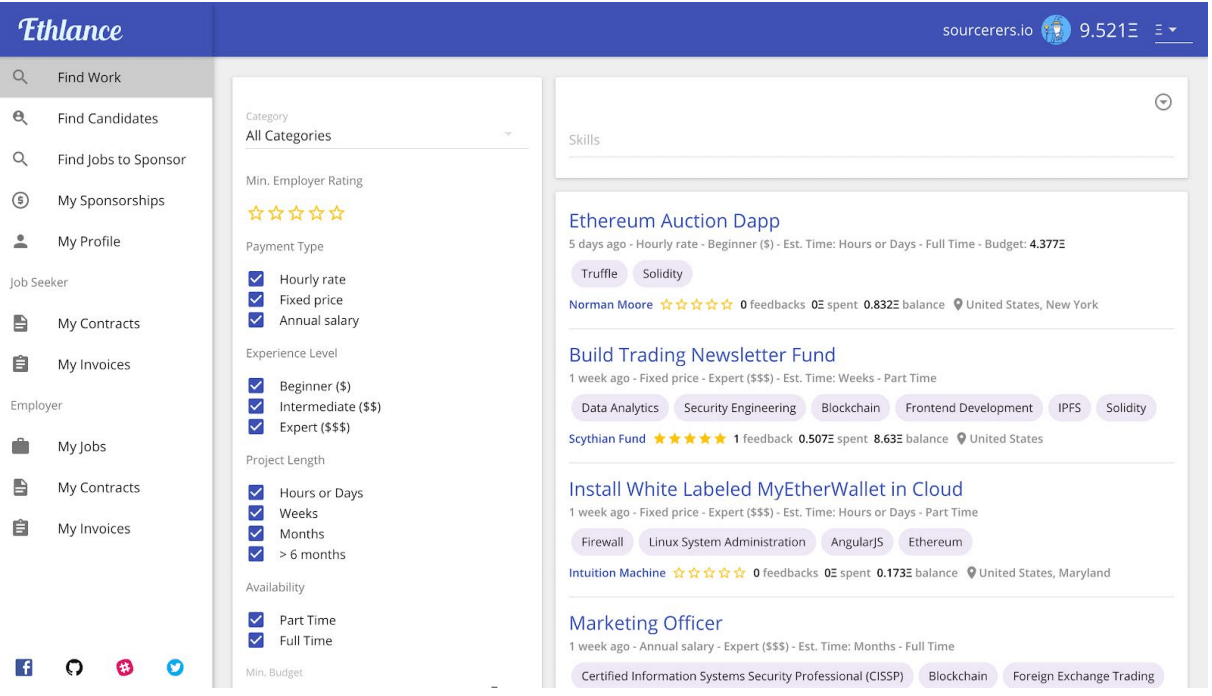Toggle the Full Time checkbox
The image size is (1212, 696).
[x=256, y=640]
